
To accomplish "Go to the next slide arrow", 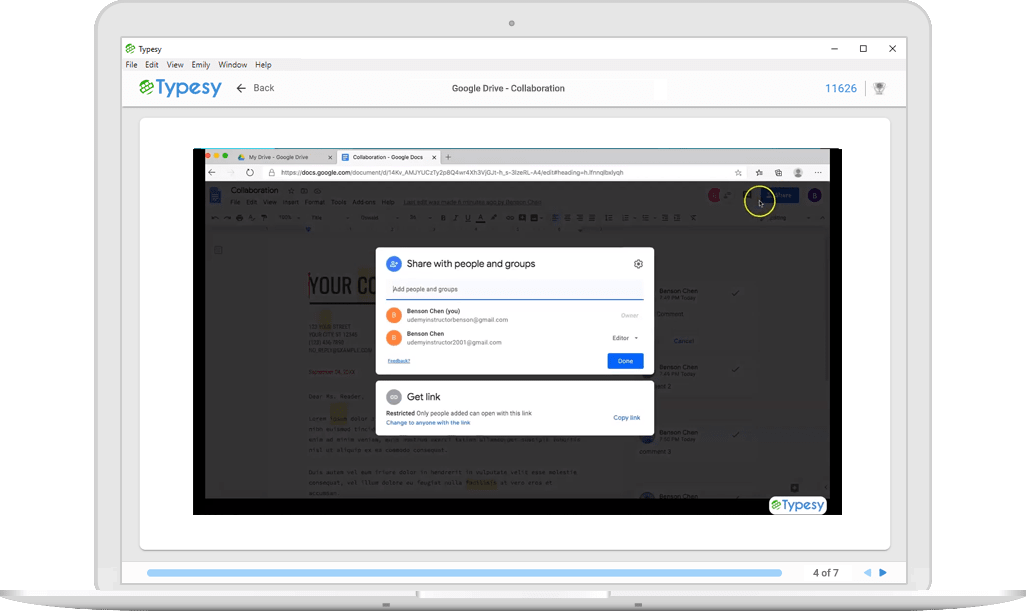I will 883,572.
